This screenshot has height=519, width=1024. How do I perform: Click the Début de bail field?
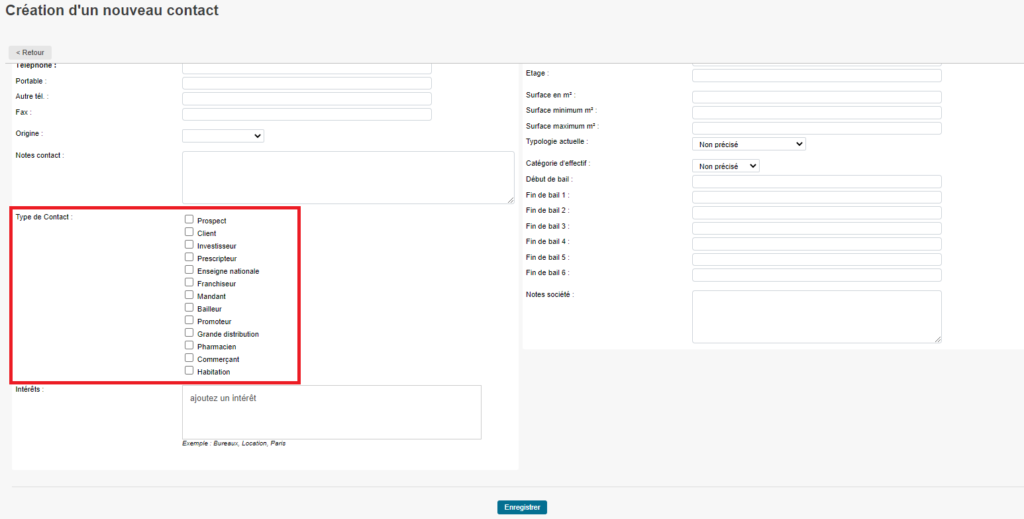[x=816, y=181]
